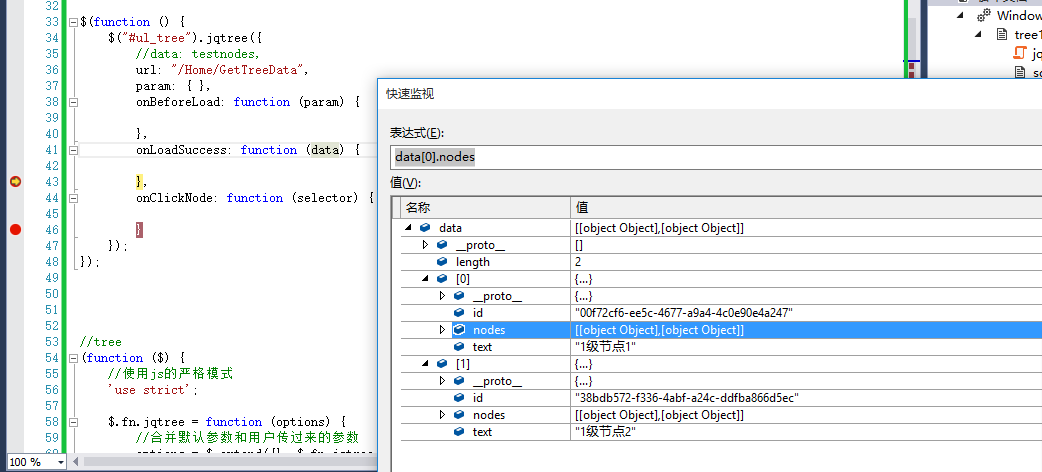The image size is (1042, 472).
Task: Click the editor horizontal scrollbar left arrow
Action: click(x=76, y=461)
